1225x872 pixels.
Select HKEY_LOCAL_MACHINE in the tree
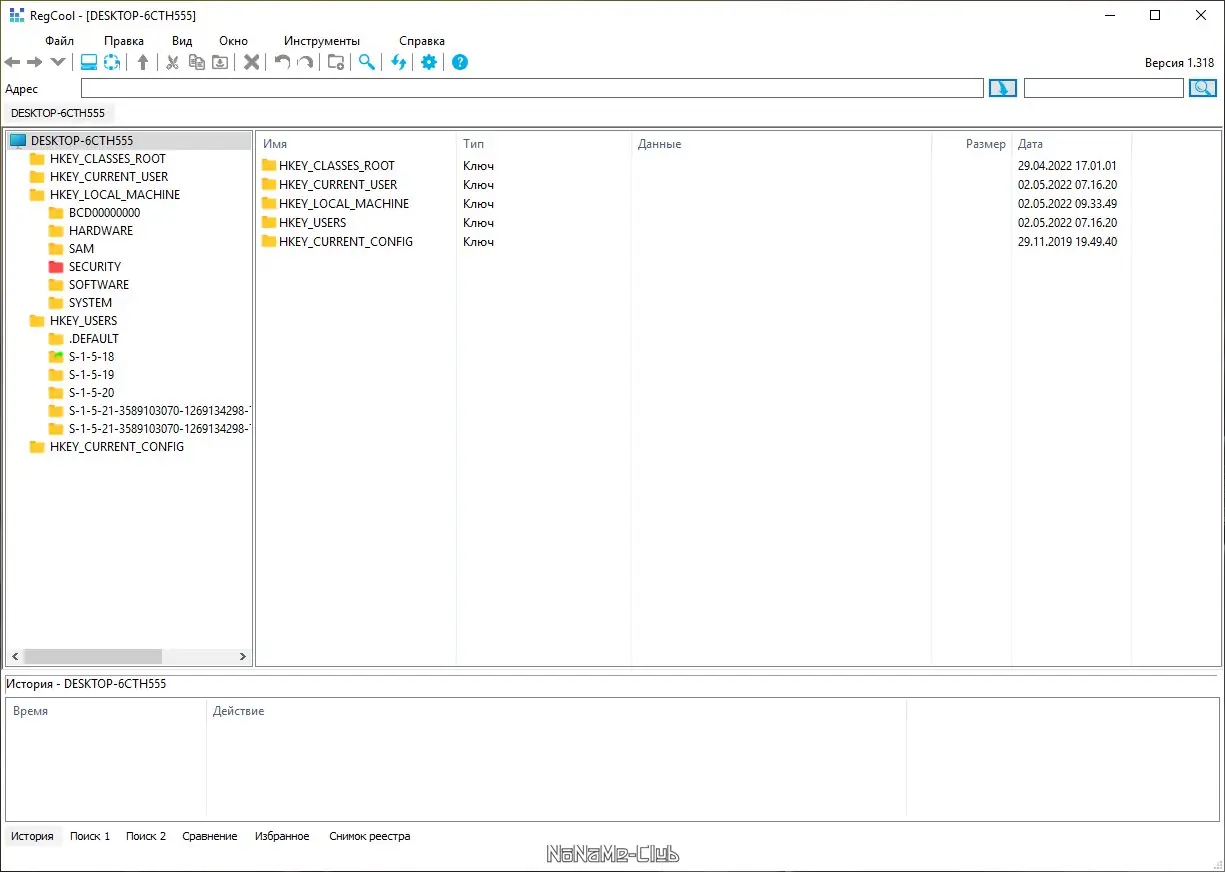coord(115,195)
